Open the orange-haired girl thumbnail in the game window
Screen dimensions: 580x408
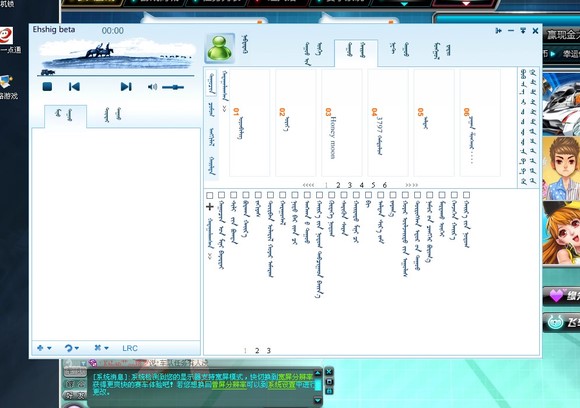click(561, 233)
